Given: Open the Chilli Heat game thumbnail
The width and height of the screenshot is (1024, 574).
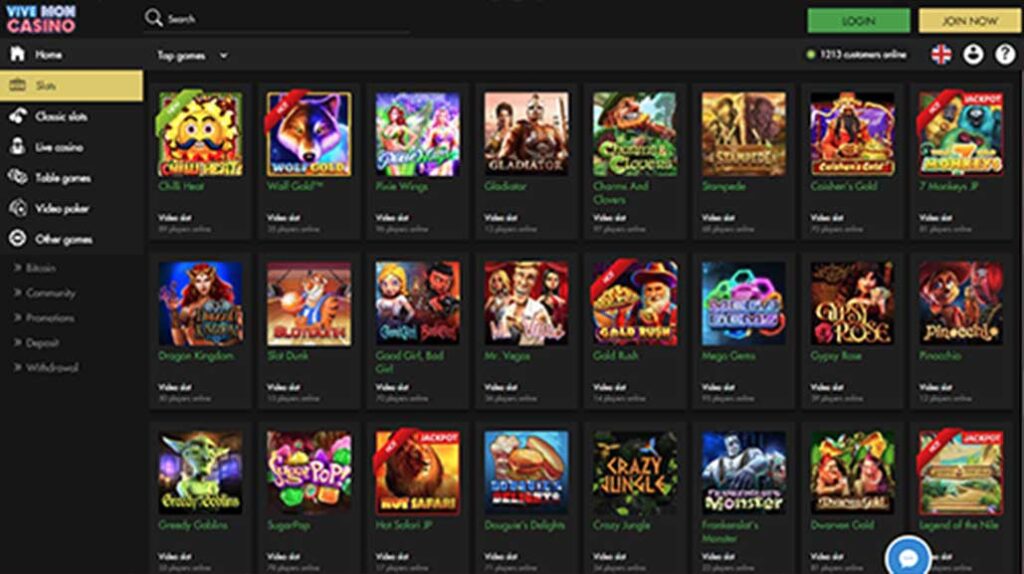Looking at the screenshot, I should tap(200, 134).
